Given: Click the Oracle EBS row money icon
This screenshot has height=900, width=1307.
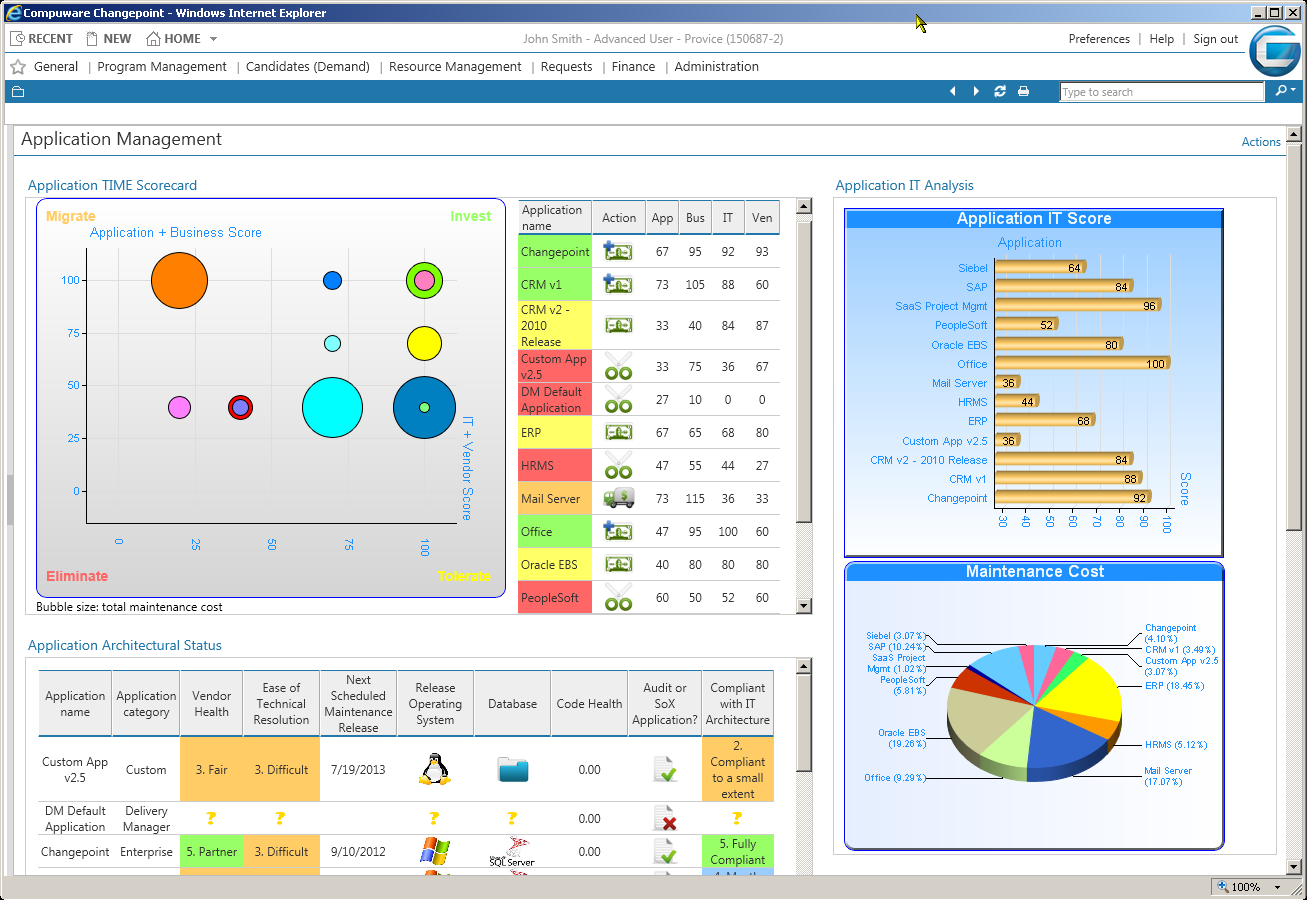Looking at the screenshot, I should [x=618, y=564].
